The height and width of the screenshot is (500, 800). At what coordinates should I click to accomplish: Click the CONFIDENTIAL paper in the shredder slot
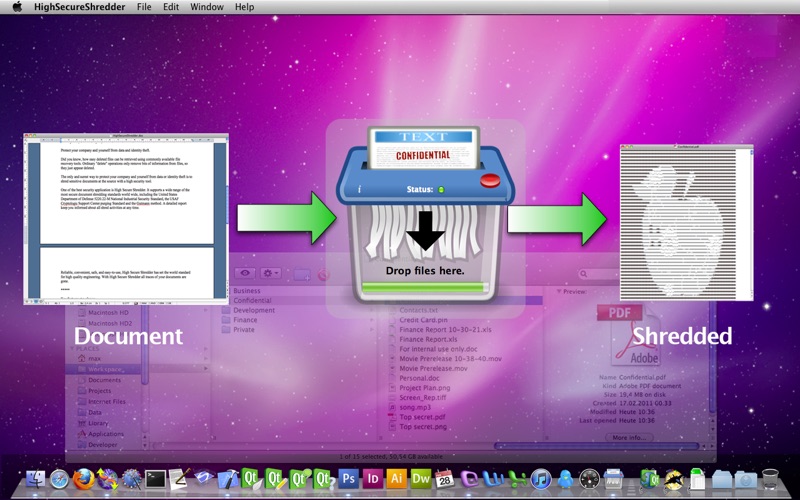[423, 148]
